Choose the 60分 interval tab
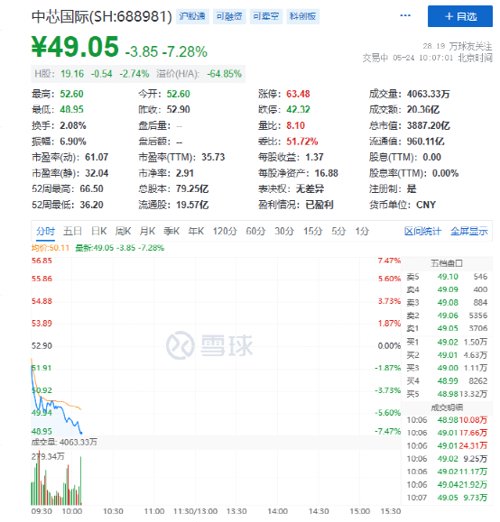This screenshot has height=522, width=500. (255, 231)
